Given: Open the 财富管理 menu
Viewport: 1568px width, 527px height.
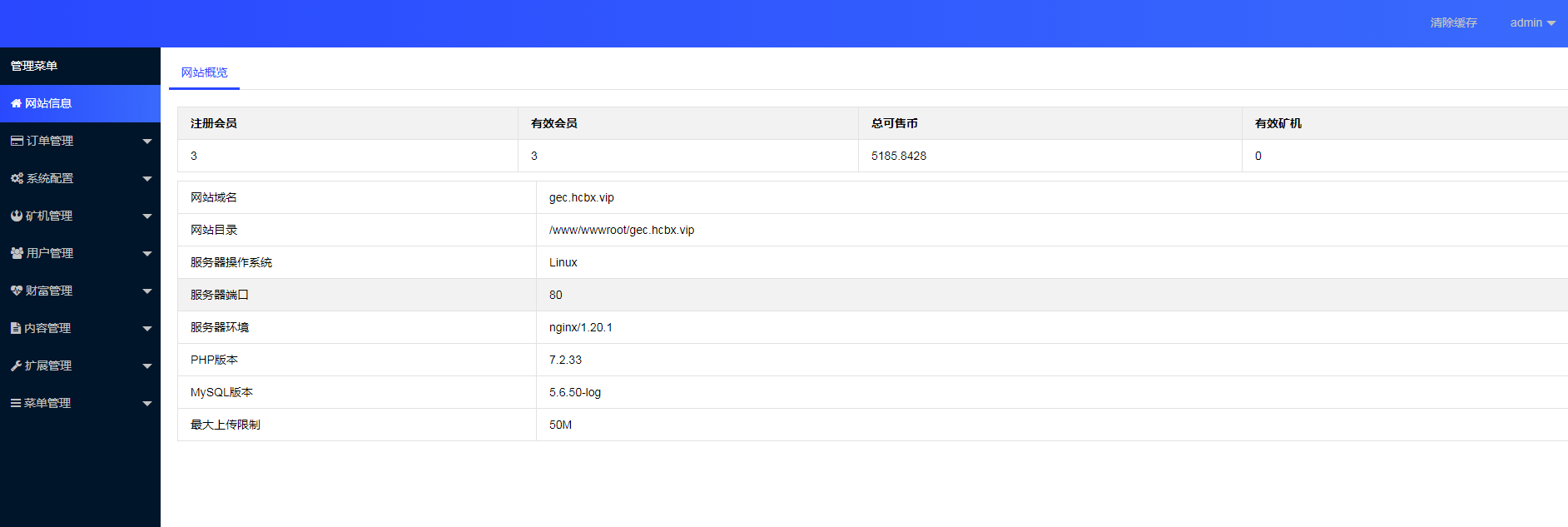Looking at the screenshot, I should [80, 291].
